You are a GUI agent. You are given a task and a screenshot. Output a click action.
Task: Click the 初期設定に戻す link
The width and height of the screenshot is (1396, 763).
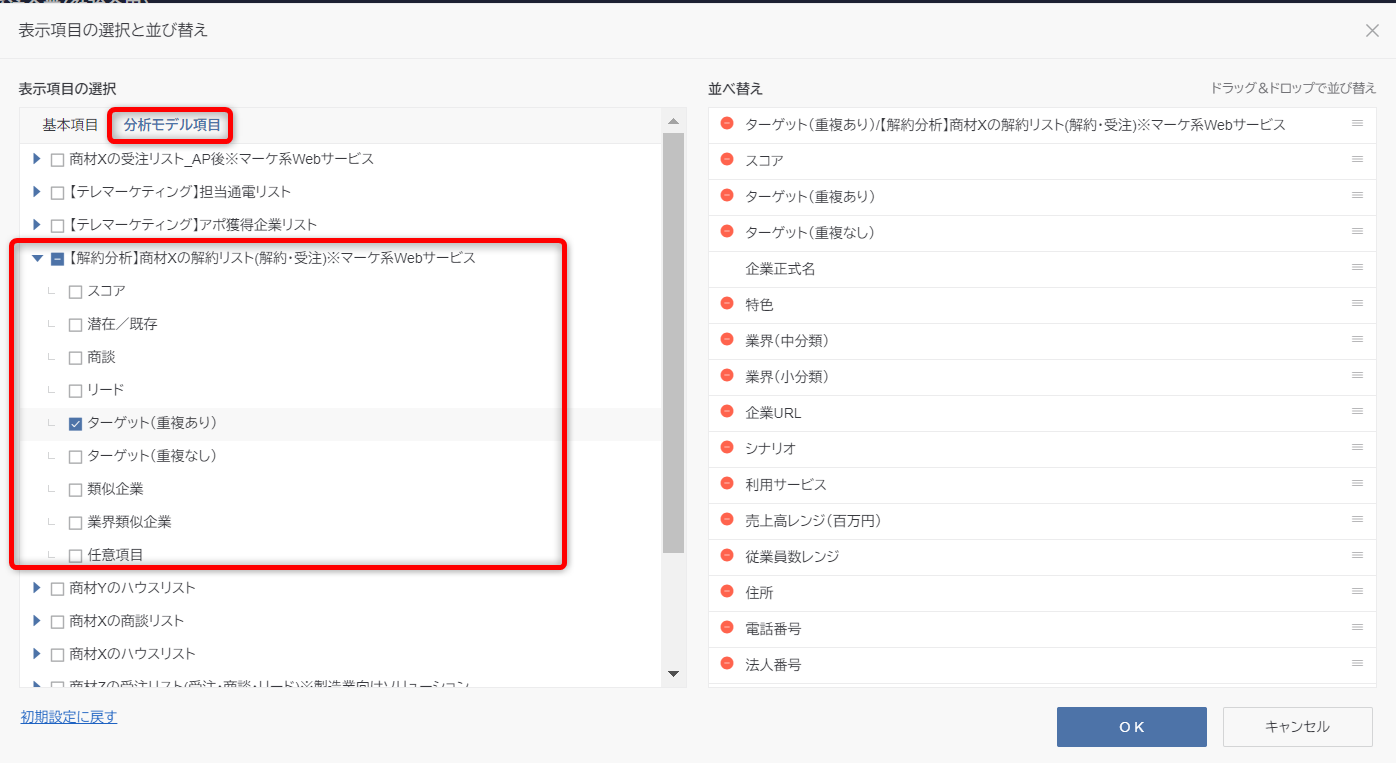[69, 717]
